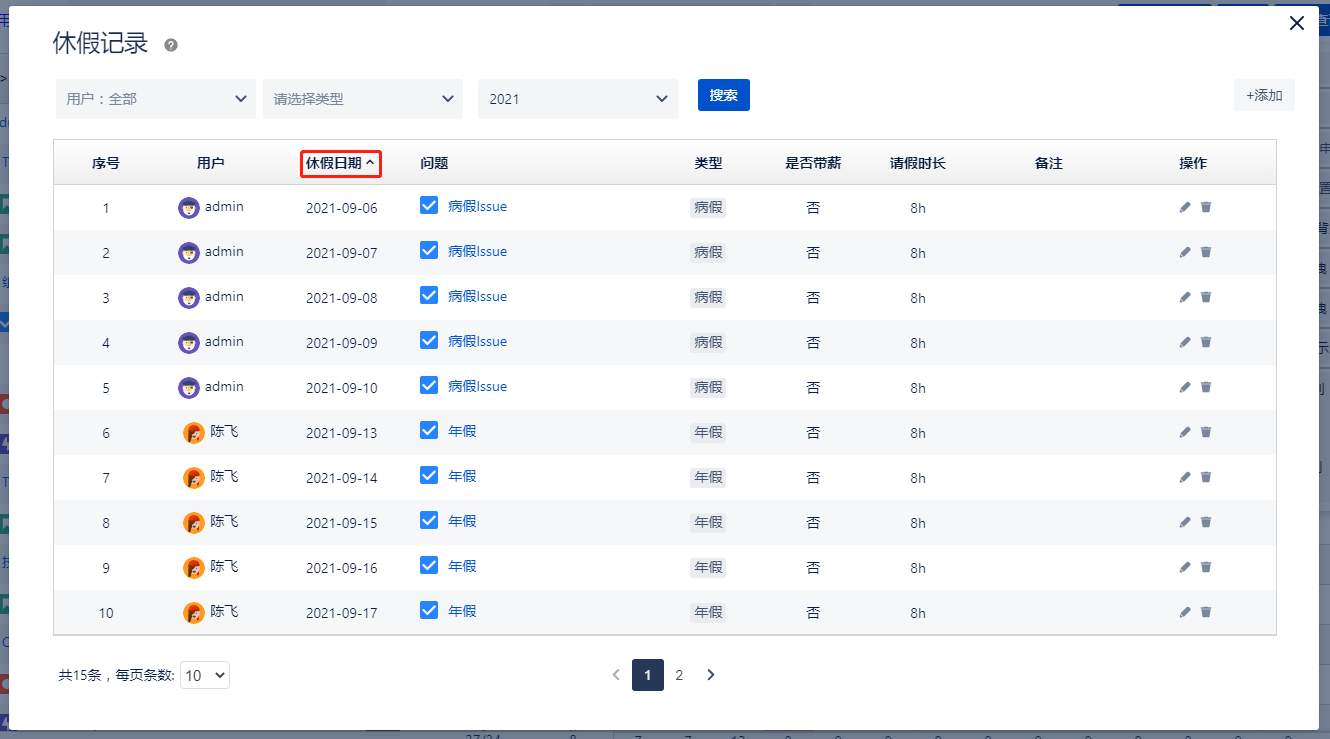
Task: Toggle the checkbox for 2021-09-06 病假Issue
Action: [x=429, y=205]
